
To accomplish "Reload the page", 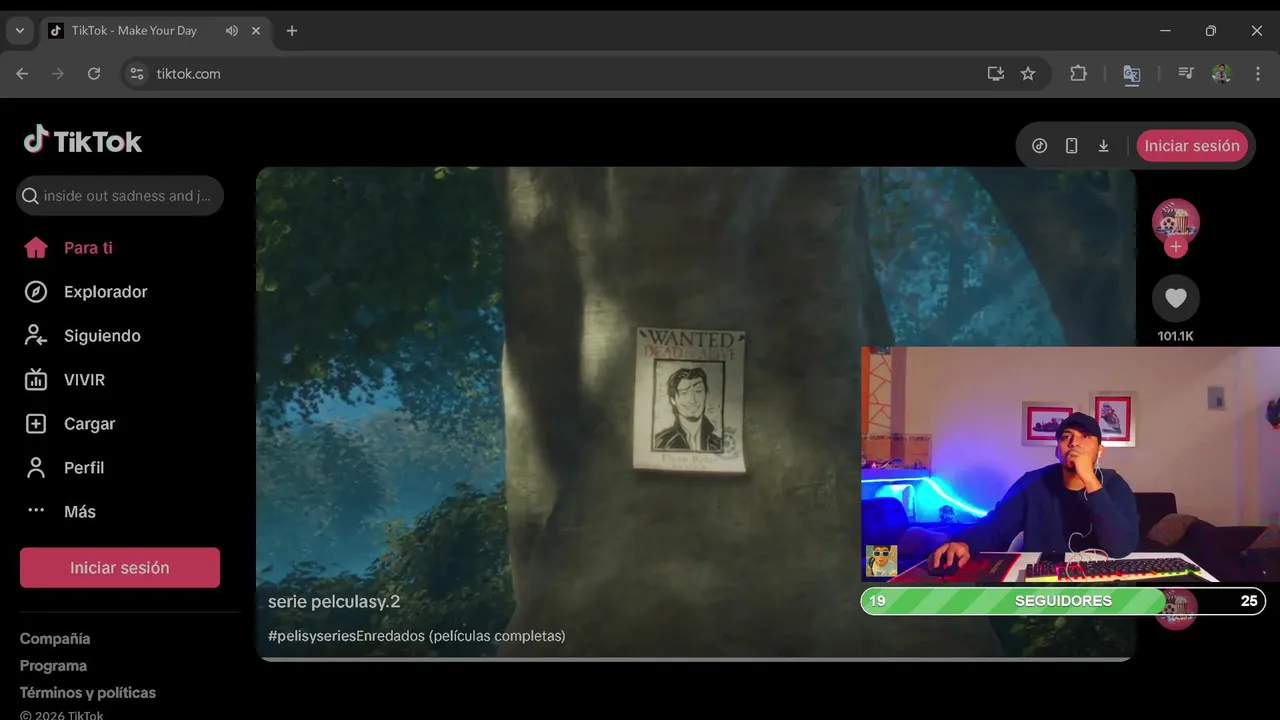I will point(94,74).
